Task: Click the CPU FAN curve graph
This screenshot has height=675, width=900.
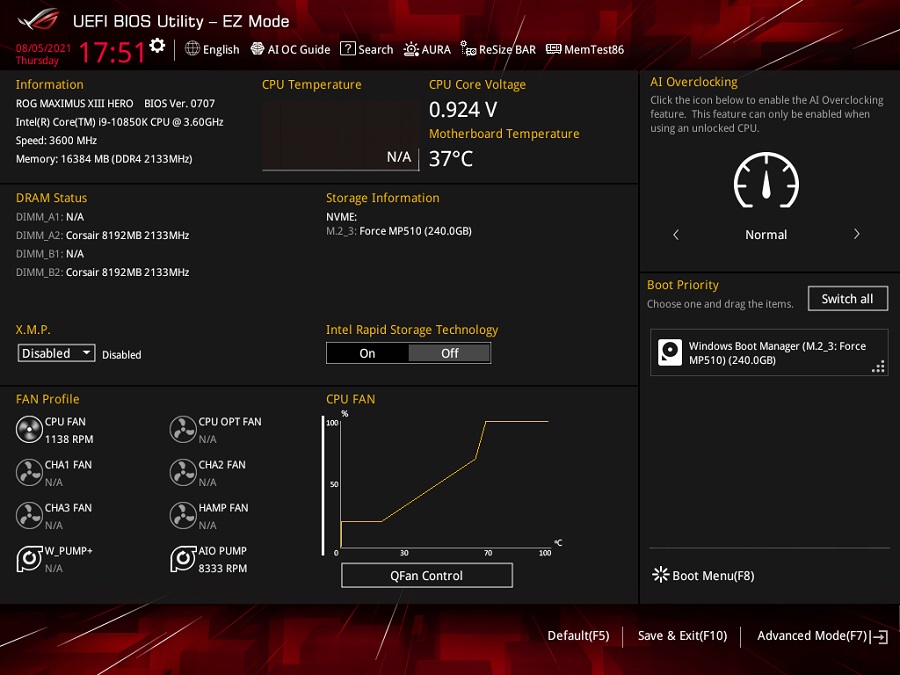Action: [443, 485]
